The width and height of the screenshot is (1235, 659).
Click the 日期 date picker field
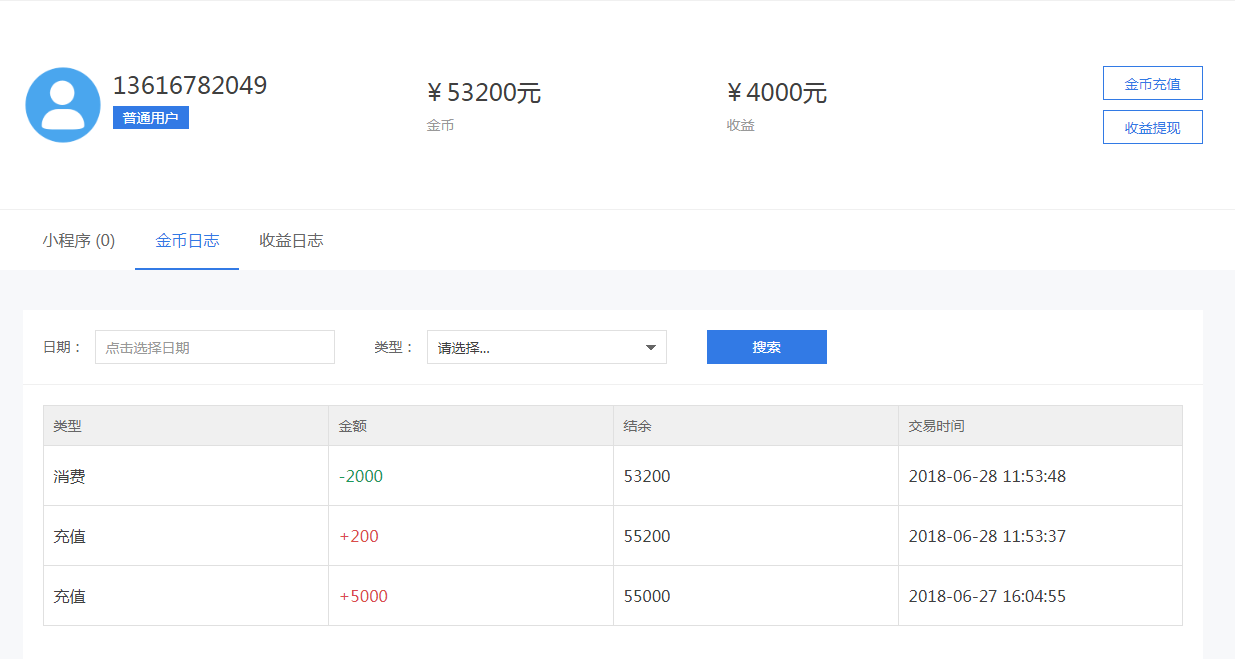(215, 347)
